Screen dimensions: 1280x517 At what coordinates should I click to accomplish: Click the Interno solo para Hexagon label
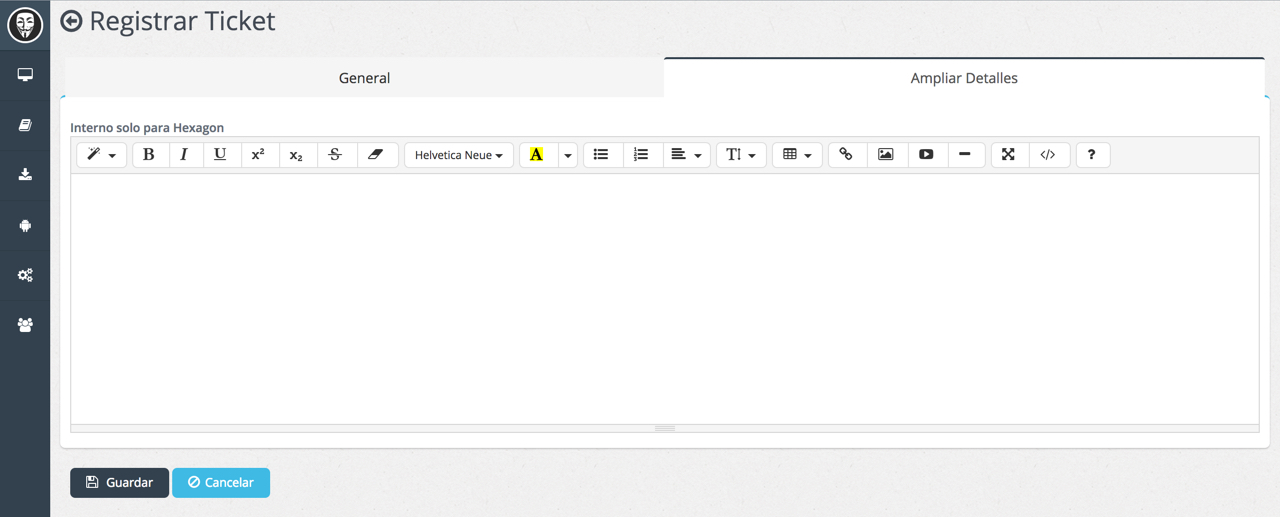(147, 128)
